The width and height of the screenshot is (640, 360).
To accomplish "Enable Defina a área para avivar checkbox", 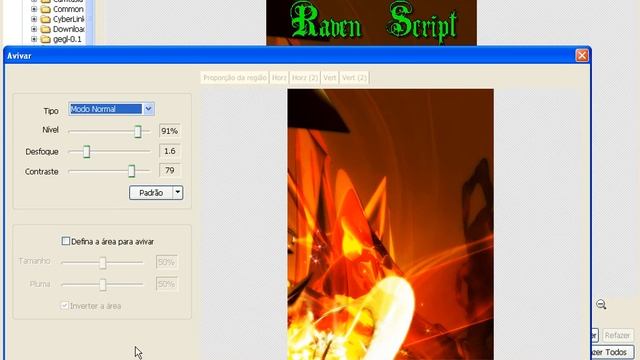I will (x=66, y=241).
